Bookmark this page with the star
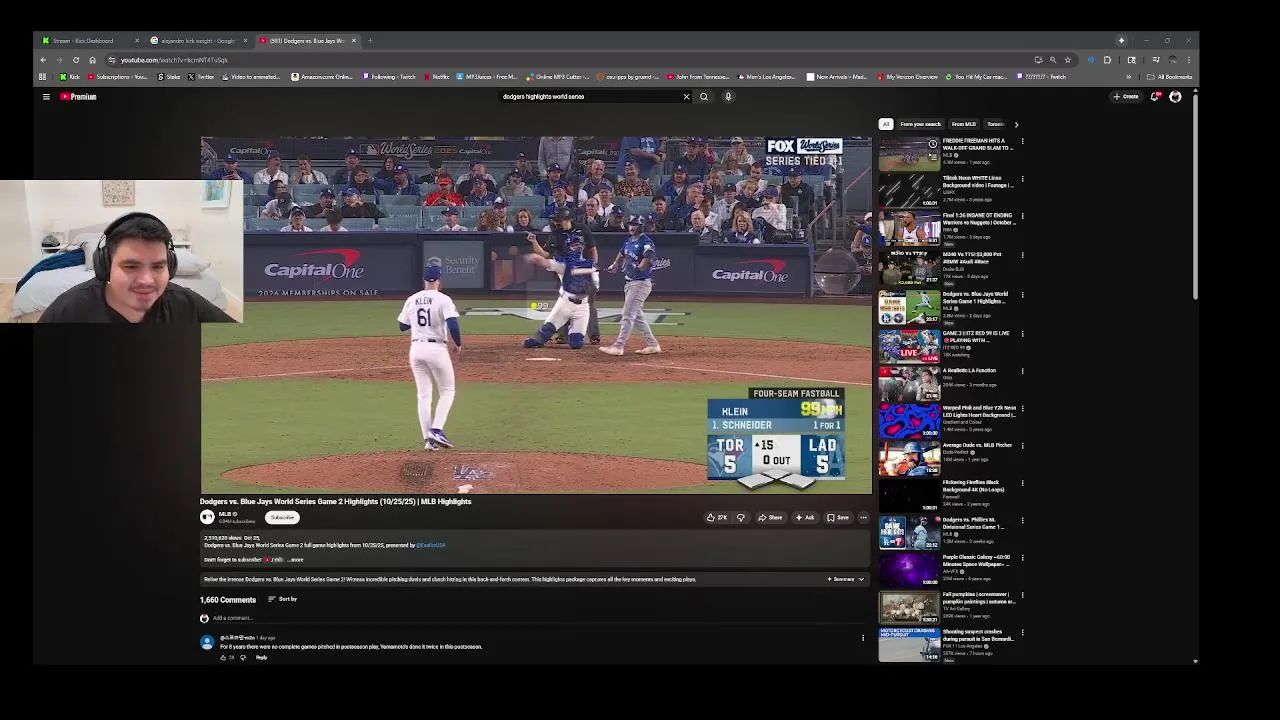Image resolution: width=1280 pixels, height=720 pixels. point(1067,60)
